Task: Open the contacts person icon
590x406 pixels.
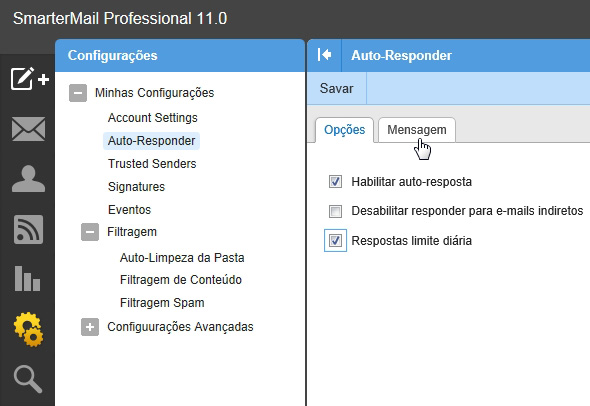Action: coord(28,179)
